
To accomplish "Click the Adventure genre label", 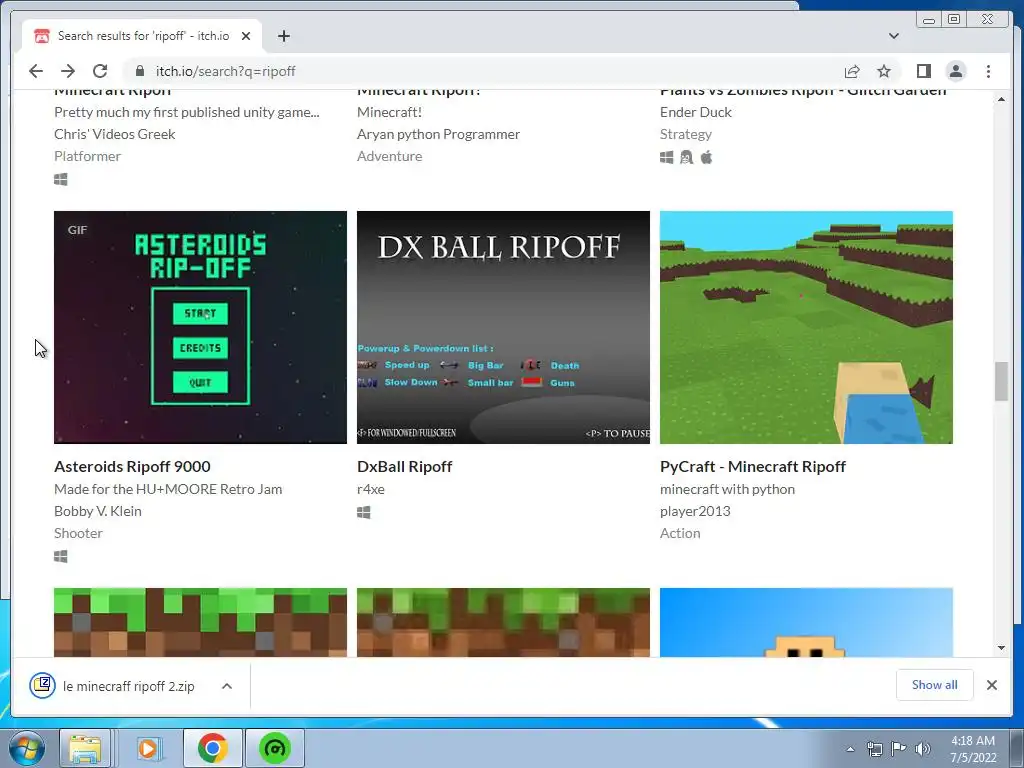I will point(390,156).
